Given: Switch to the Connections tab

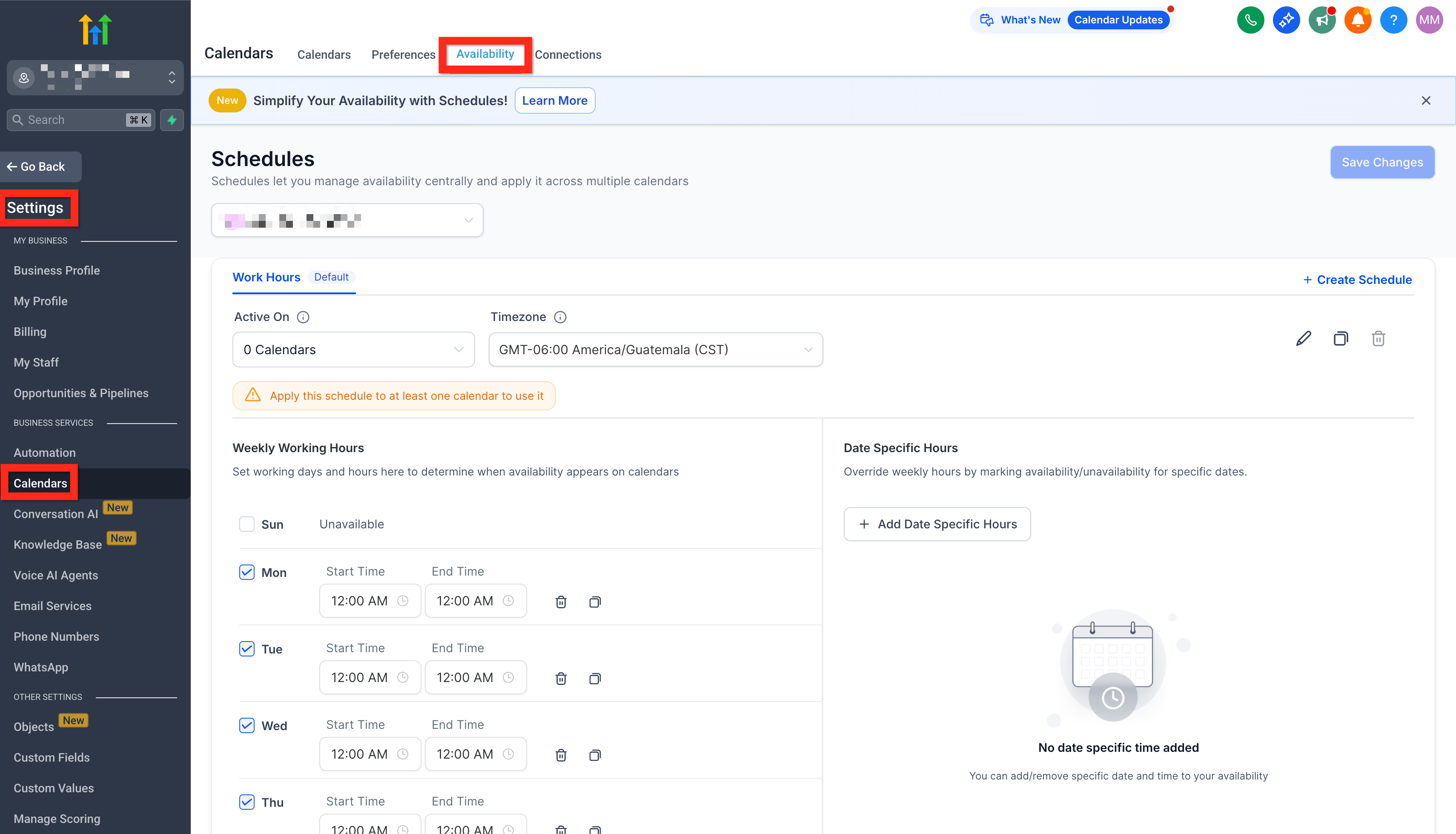Looking at the screenshot, I should [x=567, y=54].
